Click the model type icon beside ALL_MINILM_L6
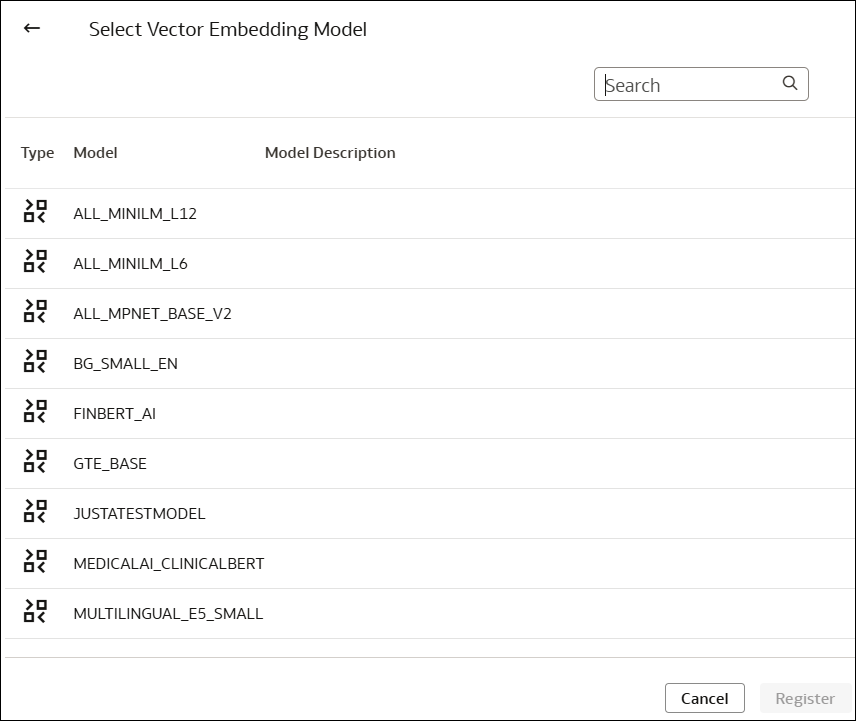The image size is (856, 721). (x=35, y=261)
